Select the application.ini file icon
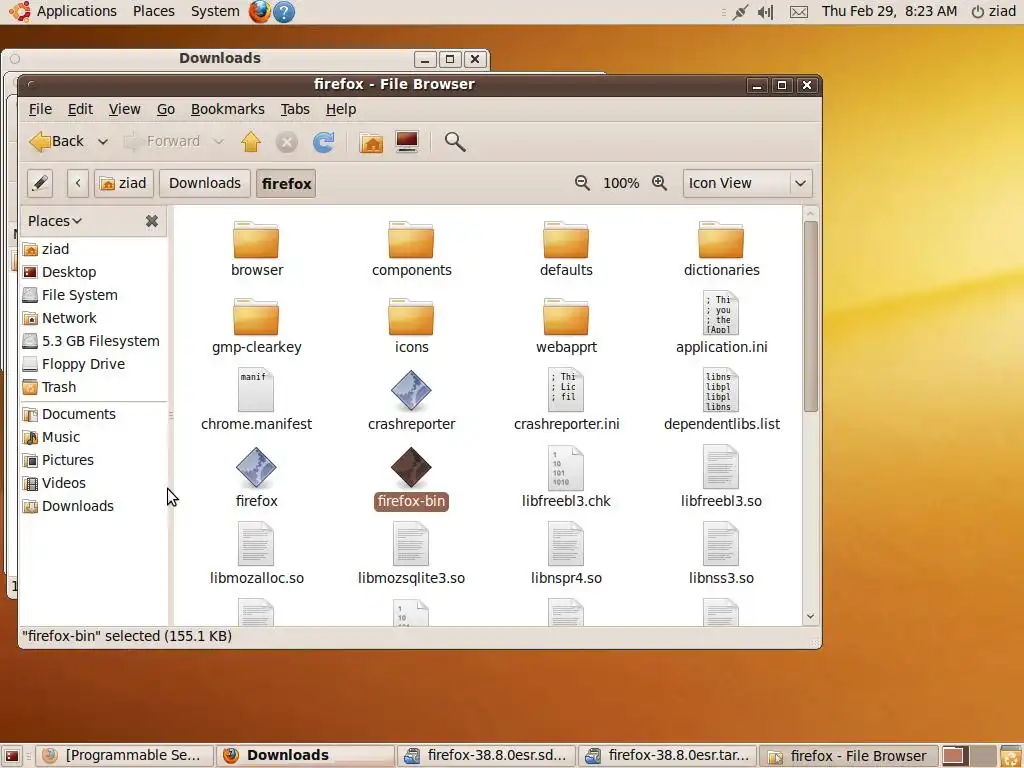Image resolution: width=1024 pixels, height=768 pixels. coord(721,313)
